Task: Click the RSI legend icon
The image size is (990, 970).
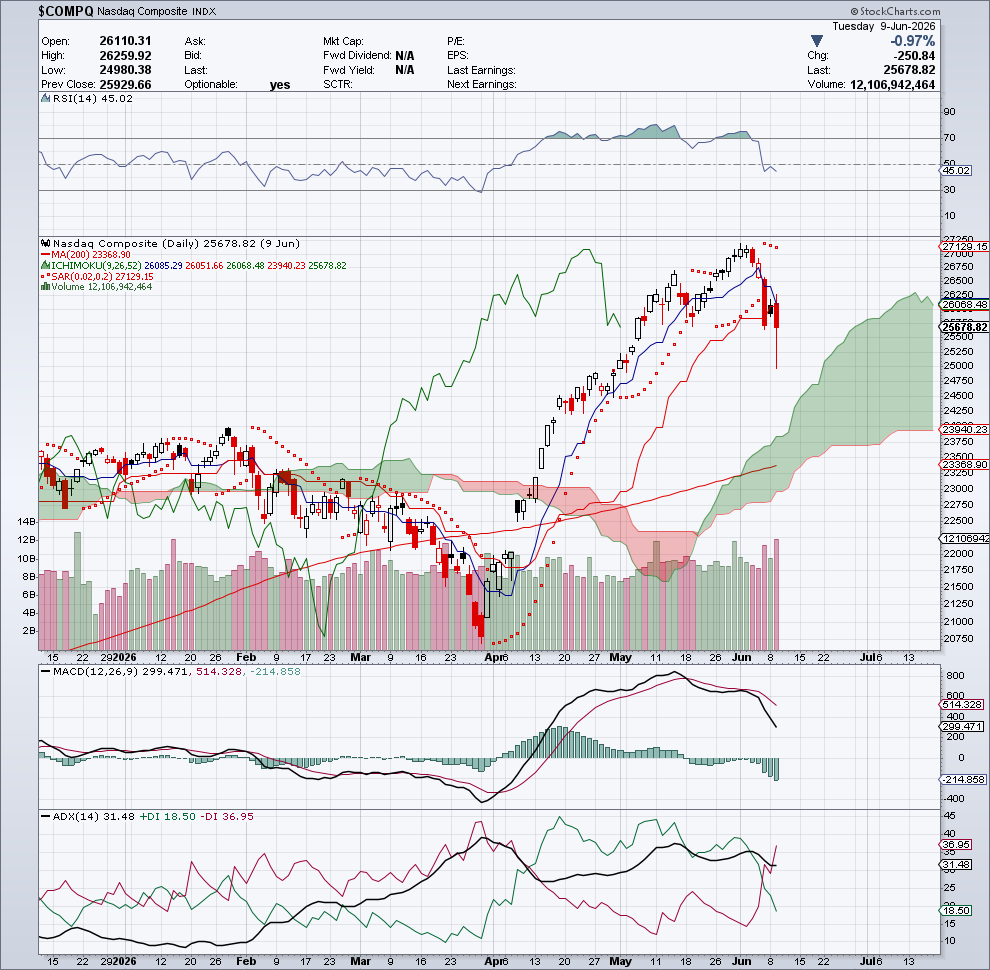Action: (45, 99)
